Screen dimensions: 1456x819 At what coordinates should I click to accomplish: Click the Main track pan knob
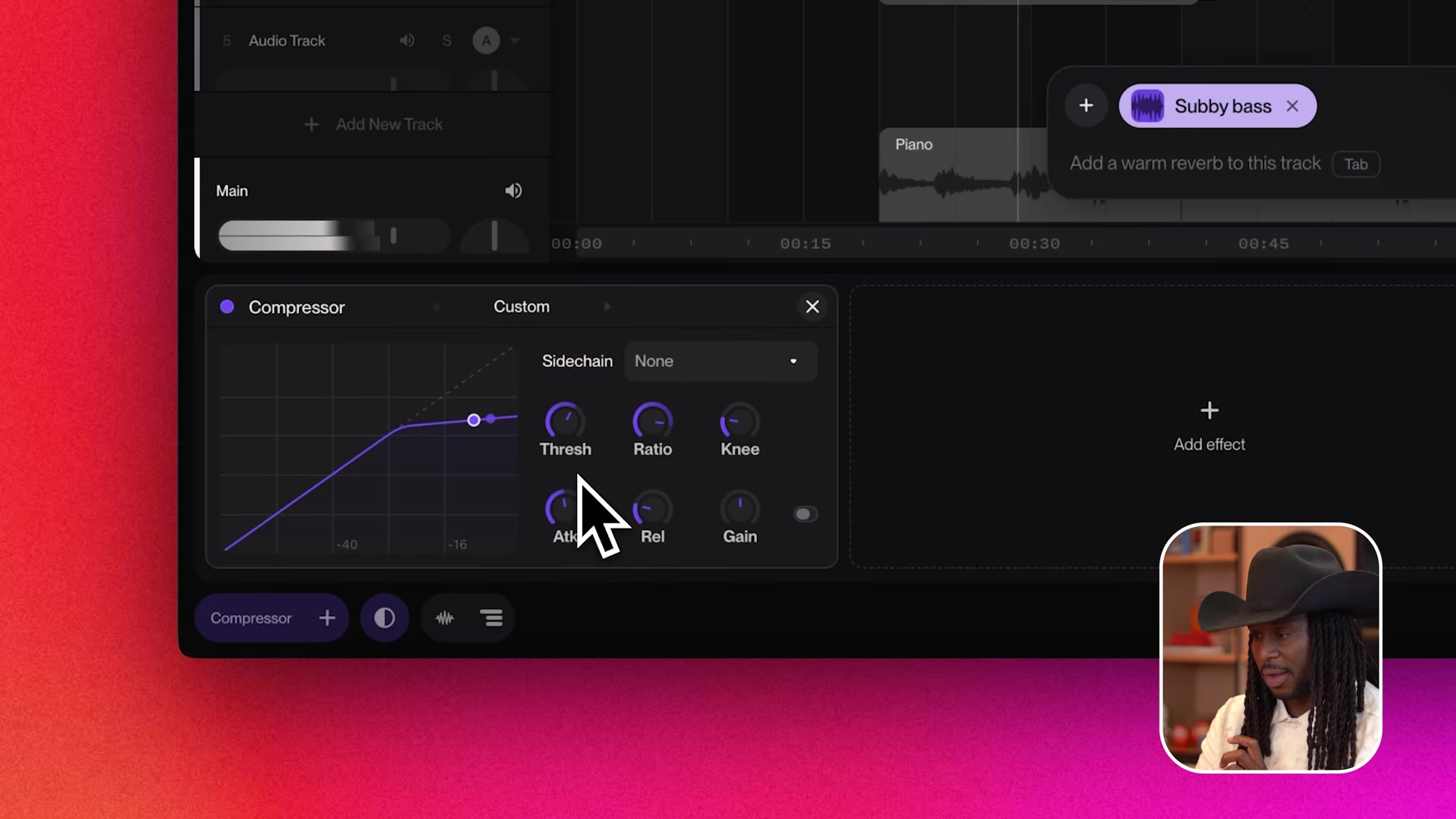[x=494, y=236]
